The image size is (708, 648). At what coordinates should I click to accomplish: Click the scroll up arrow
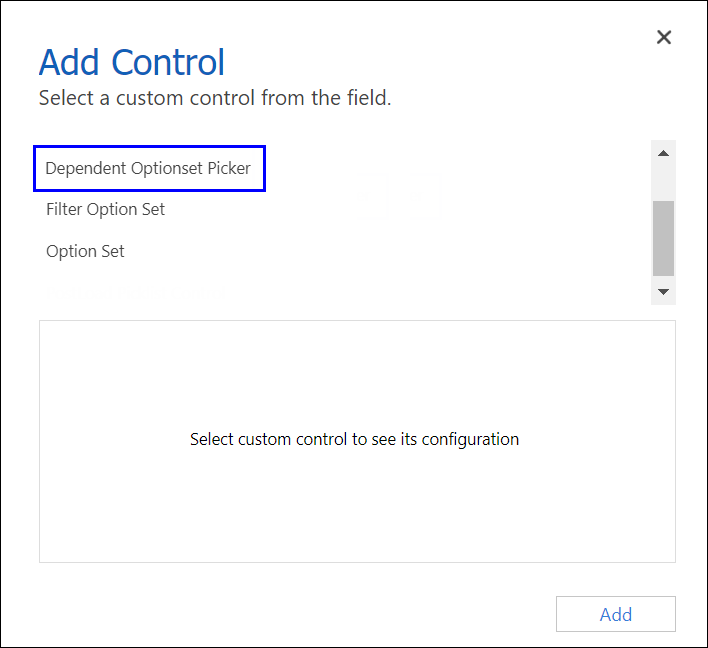662,153
